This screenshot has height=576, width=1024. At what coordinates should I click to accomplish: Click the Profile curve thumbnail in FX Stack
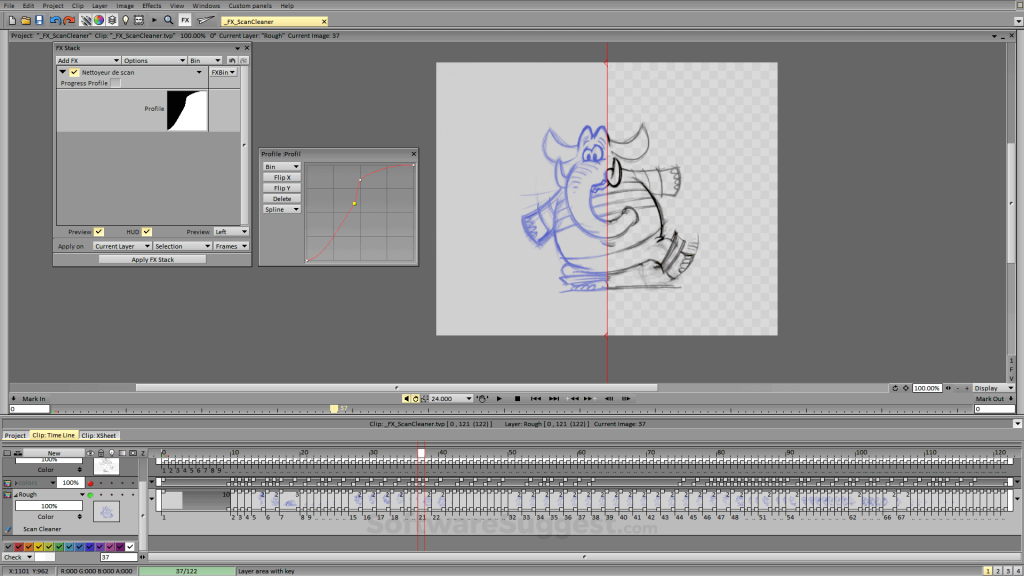(187, 110)
